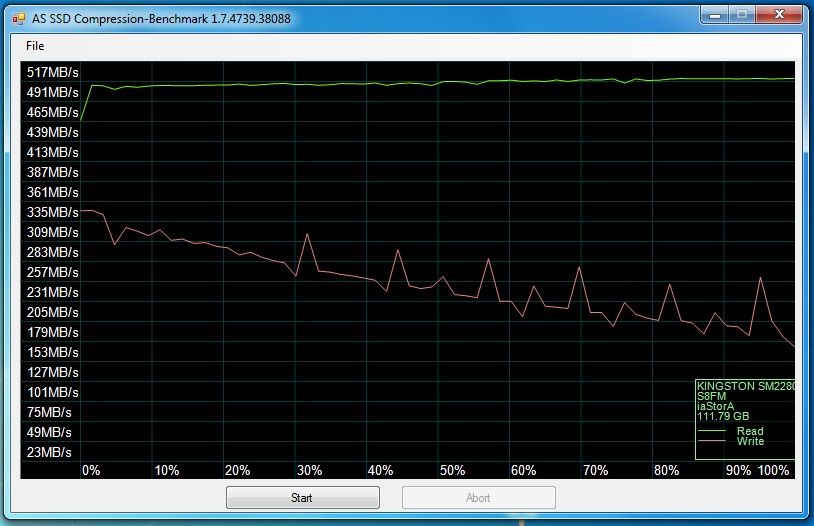Maximize the AS SSD Compression-Benchmark window

(x=742, y=15)
